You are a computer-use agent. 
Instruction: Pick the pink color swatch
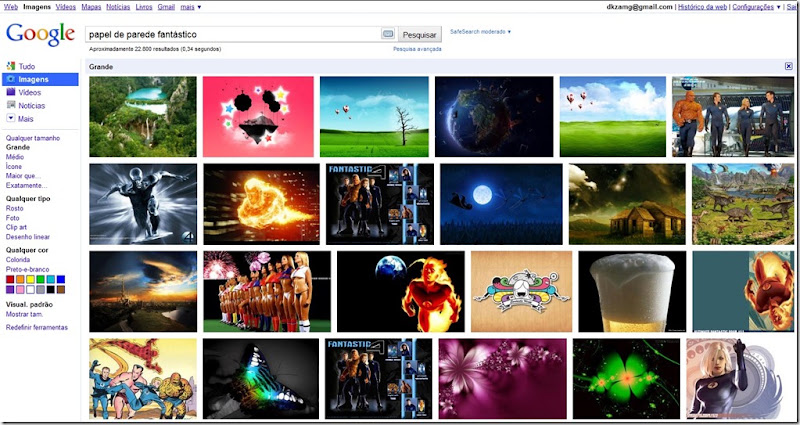tap(20, 289)
